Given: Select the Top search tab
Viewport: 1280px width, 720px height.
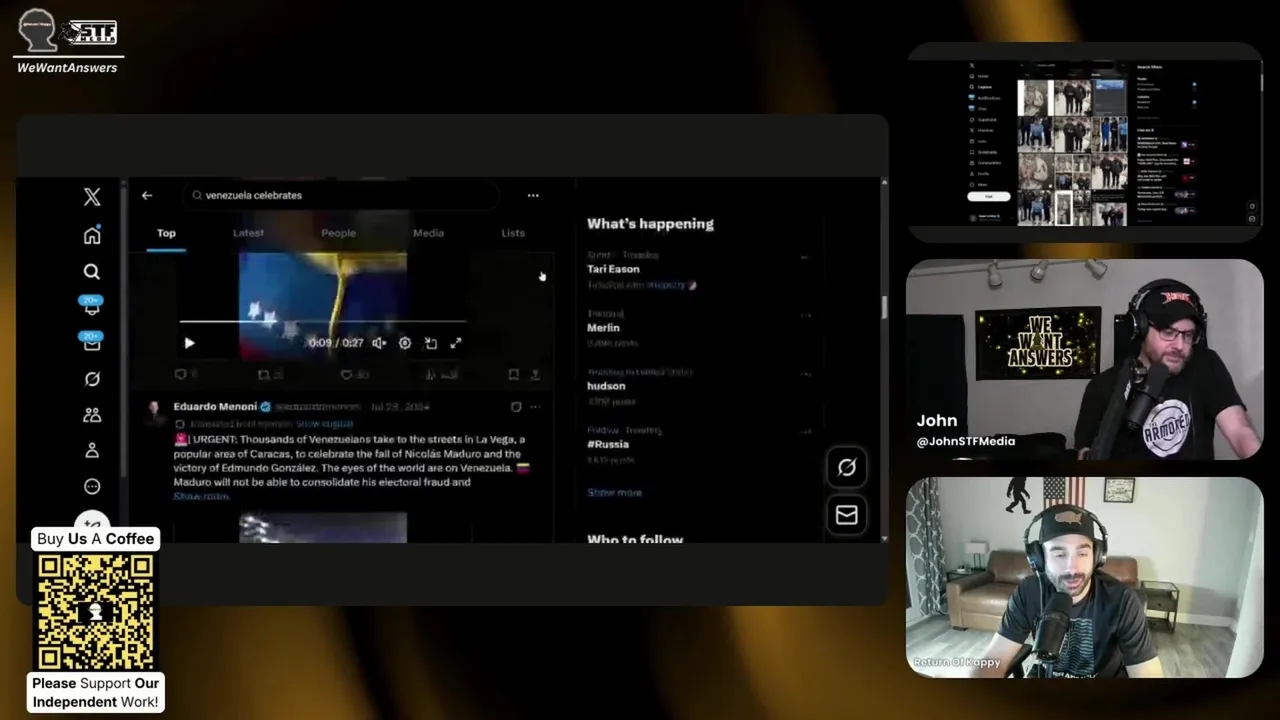Looking at the screenshot, I should tap(166, 233).
